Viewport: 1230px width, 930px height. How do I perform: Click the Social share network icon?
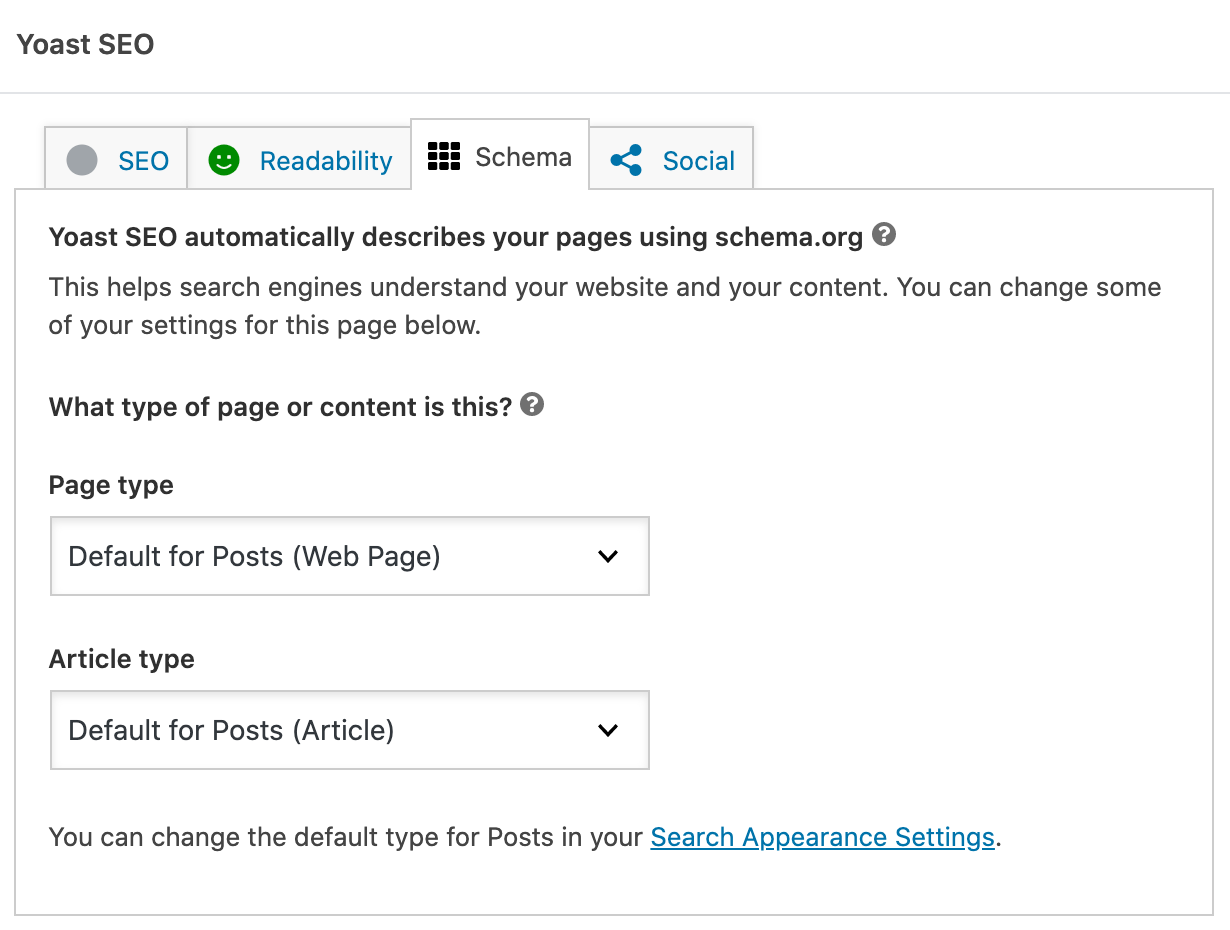[x=626, y=159]
